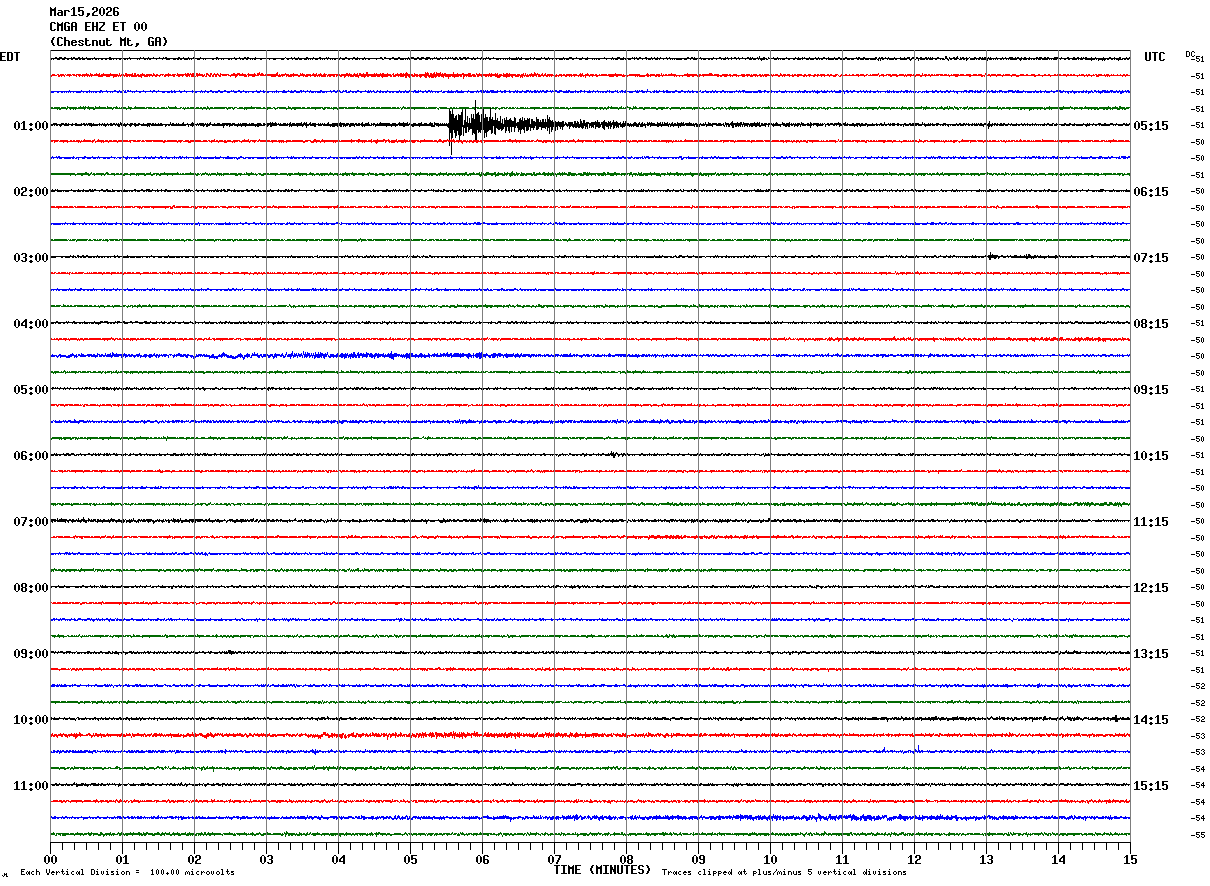Select the 04:00 EDT row label
Viewport: 1210px width, 886px height.
tap(31, 324)
